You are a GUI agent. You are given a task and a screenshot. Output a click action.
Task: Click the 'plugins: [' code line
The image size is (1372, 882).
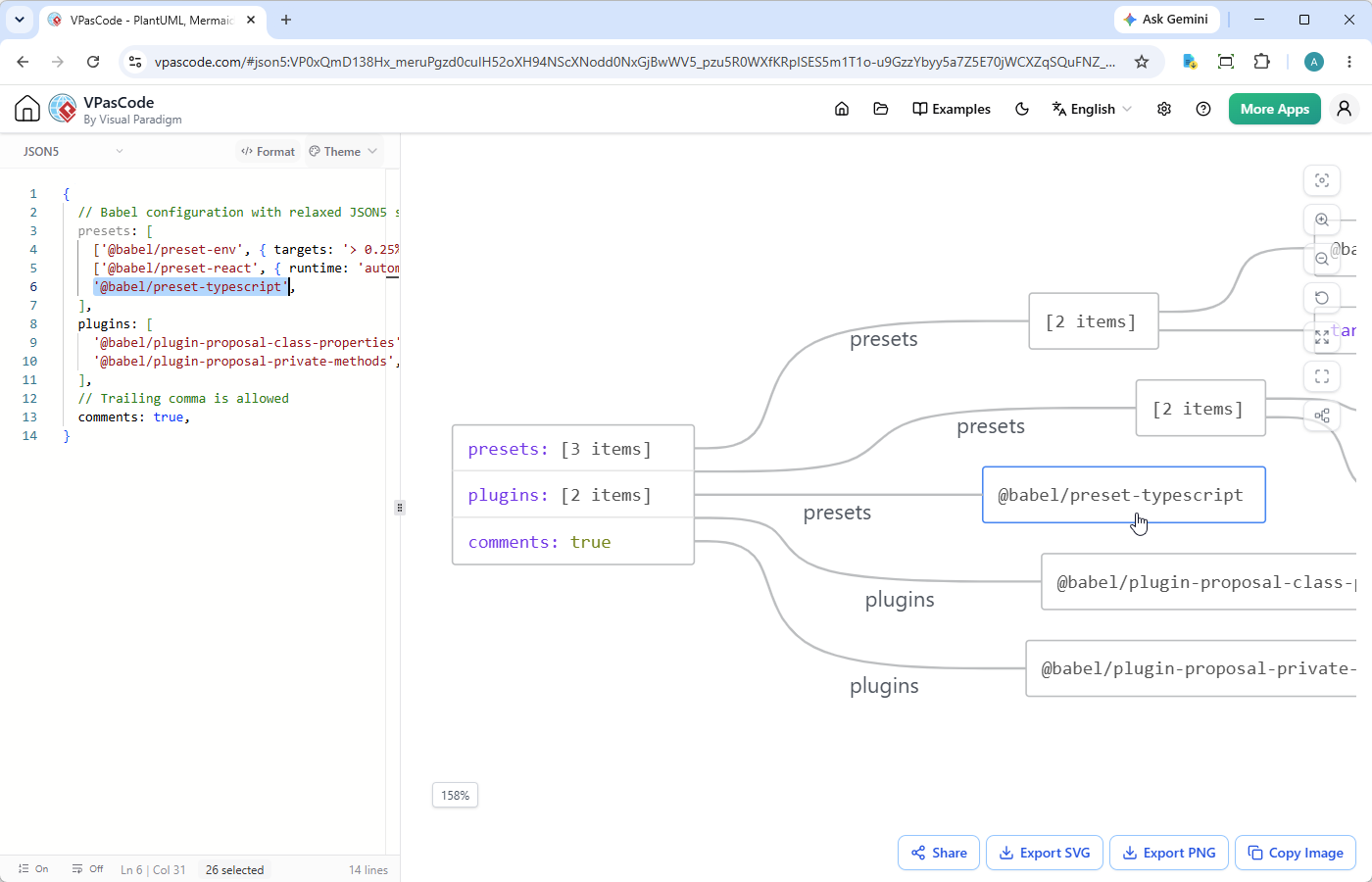pos(115,323)
